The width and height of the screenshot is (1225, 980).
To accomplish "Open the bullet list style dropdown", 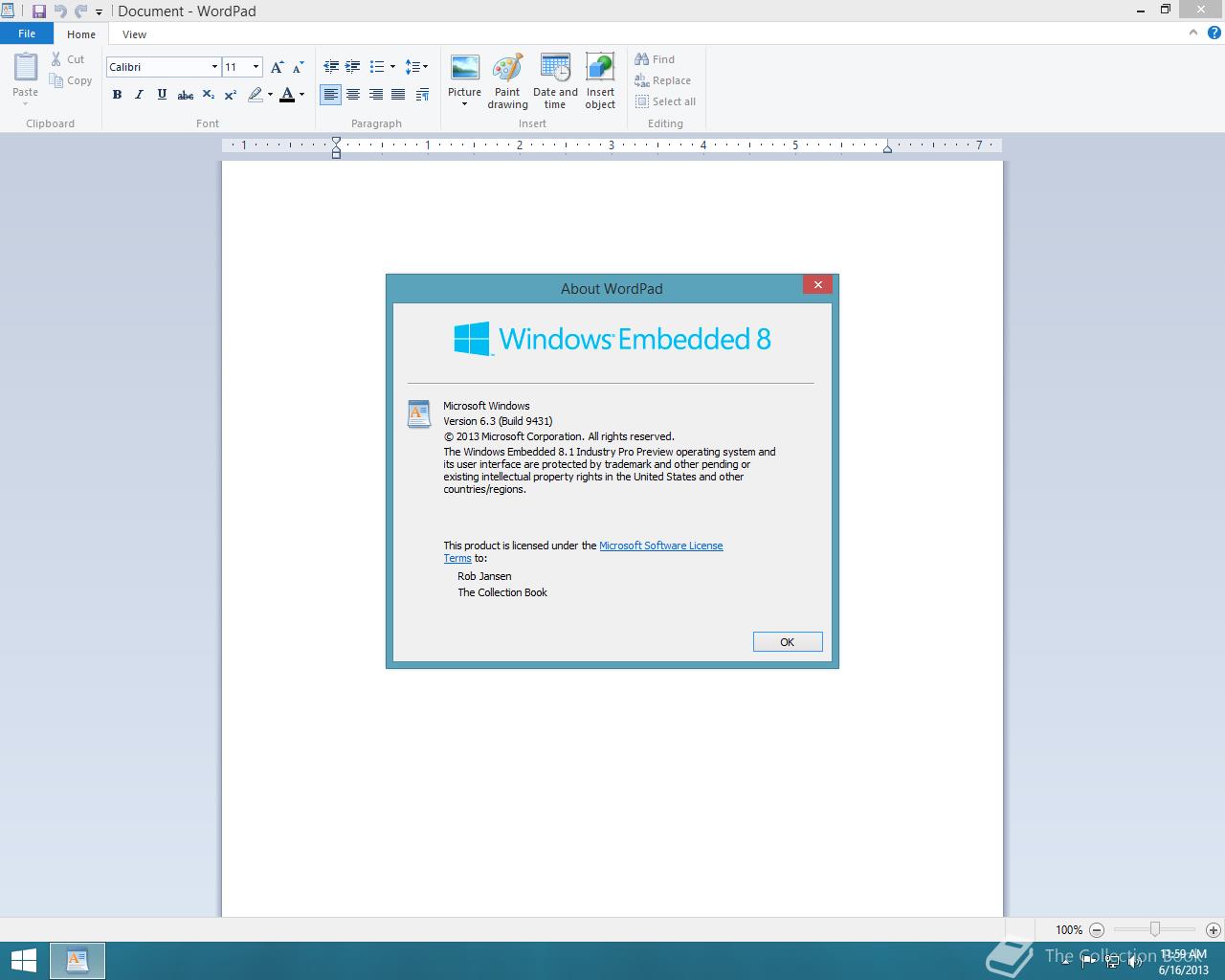I will (392, 67).
